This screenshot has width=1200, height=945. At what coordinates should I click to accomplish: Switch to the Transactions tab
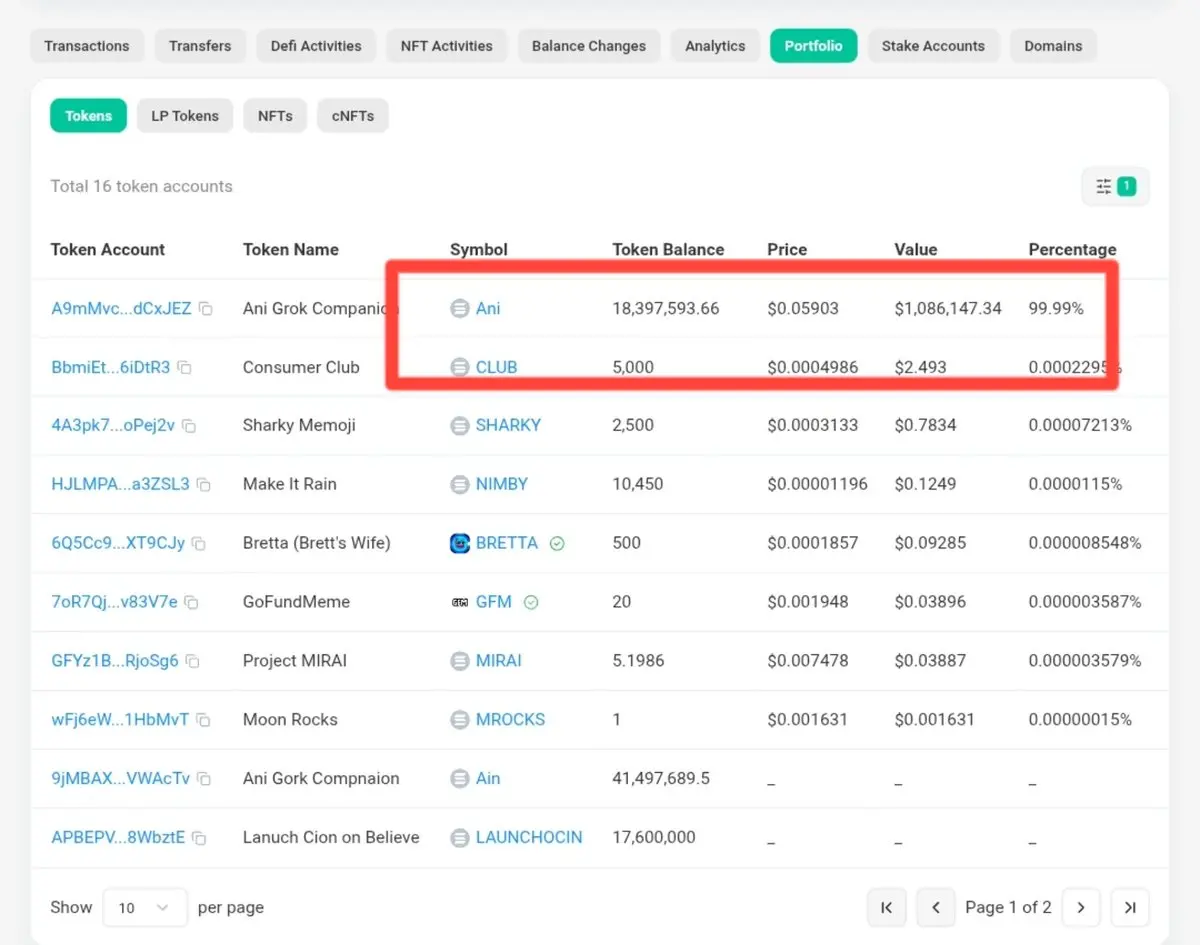(87, 46)
